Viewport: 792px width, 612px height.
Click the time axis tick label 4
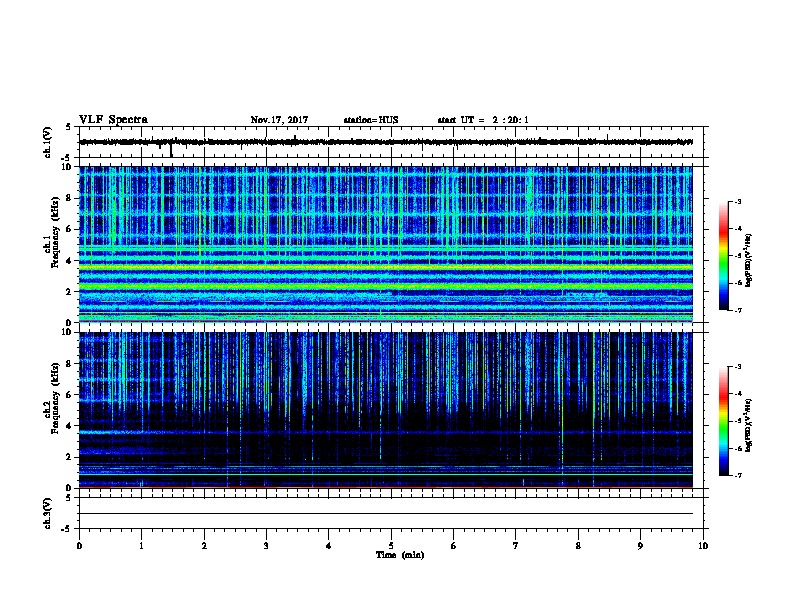click(x=329, y=545)
